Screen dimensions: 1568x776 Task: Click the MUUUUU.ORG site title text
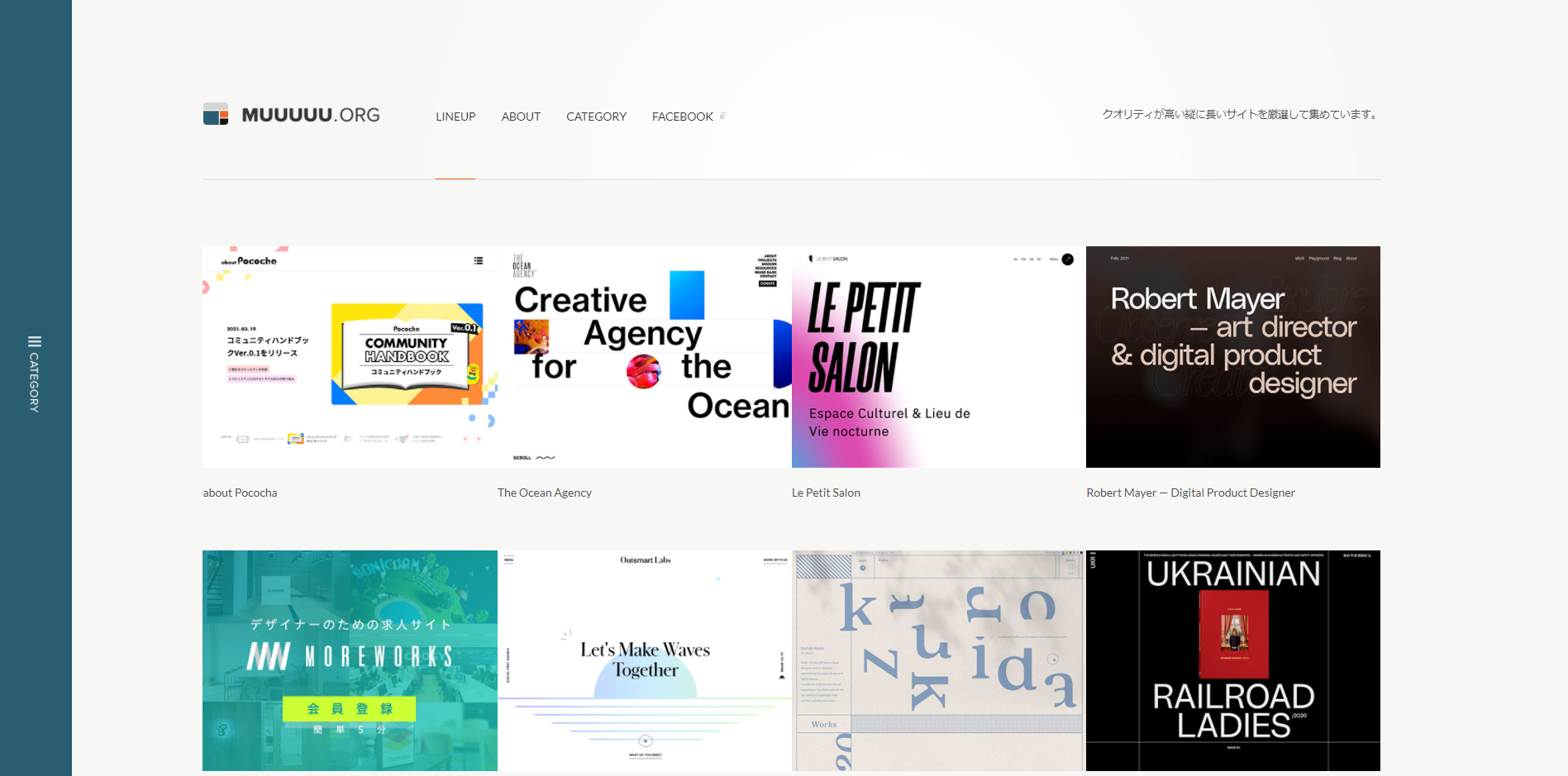311,115
